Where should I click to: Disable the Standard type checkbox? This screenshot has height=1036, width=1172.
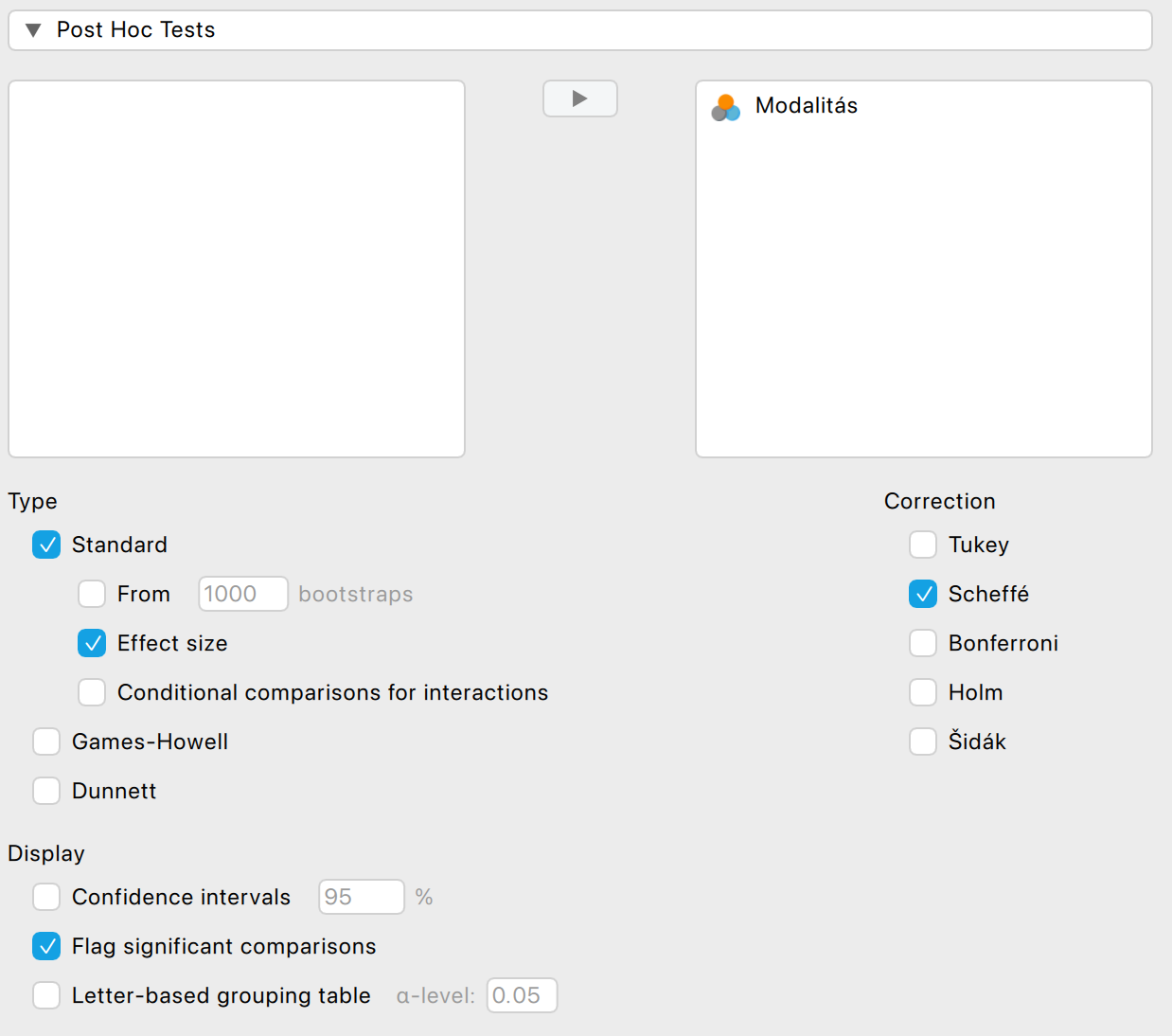[46, 545]
